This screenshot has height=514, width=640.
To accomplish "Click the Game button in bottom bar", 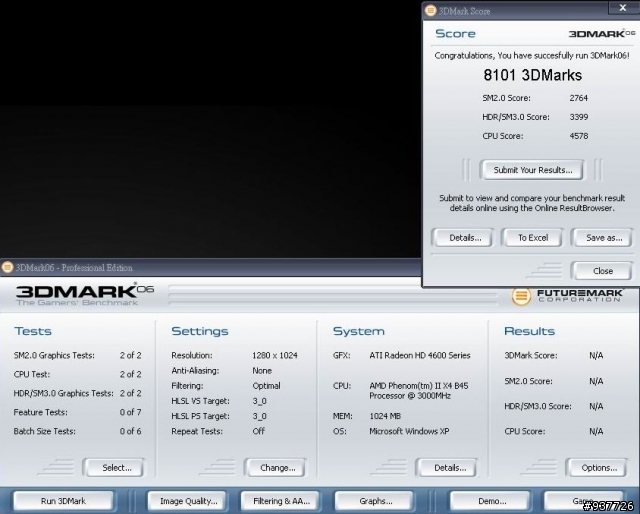I will tap(584, 501).
